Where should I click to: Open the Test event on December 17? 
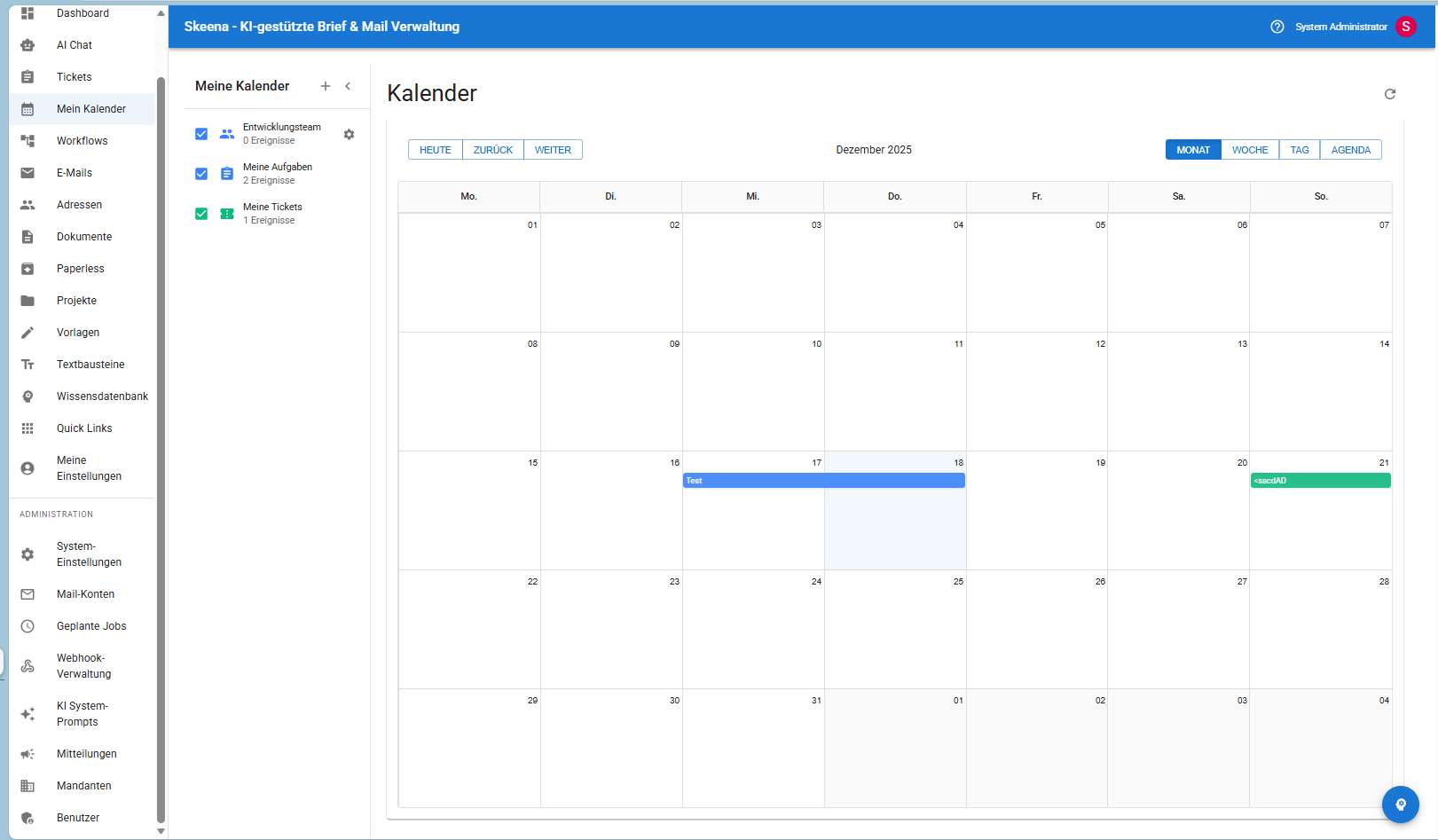pos(754,480)
